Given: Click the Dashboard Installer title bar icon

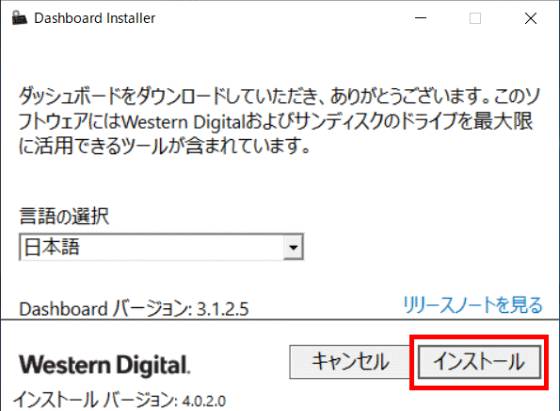Looking at the screenshot, I should click(20, 18).
